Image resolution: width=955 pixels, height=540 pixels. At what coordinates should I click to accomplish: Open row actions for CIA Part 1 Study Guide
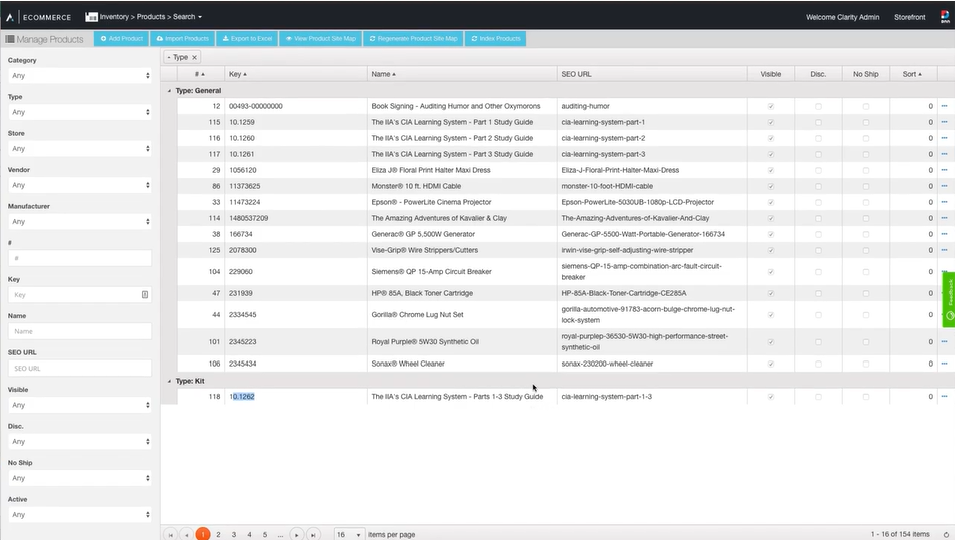945,122
